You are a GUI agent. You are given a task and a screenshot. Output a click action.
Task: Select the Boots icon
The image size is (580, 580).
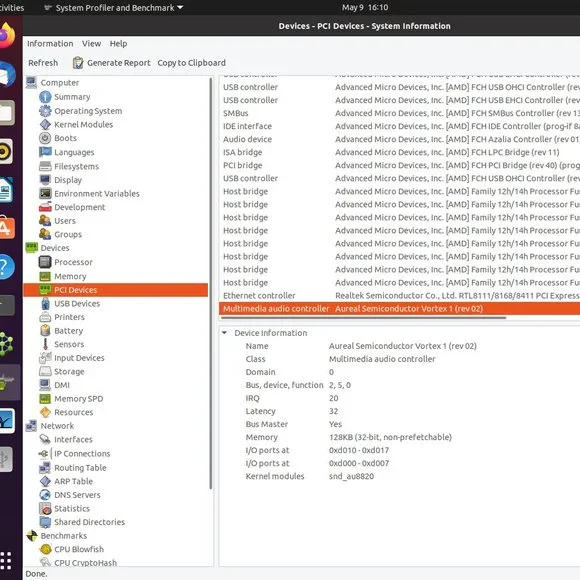[45, 138]
